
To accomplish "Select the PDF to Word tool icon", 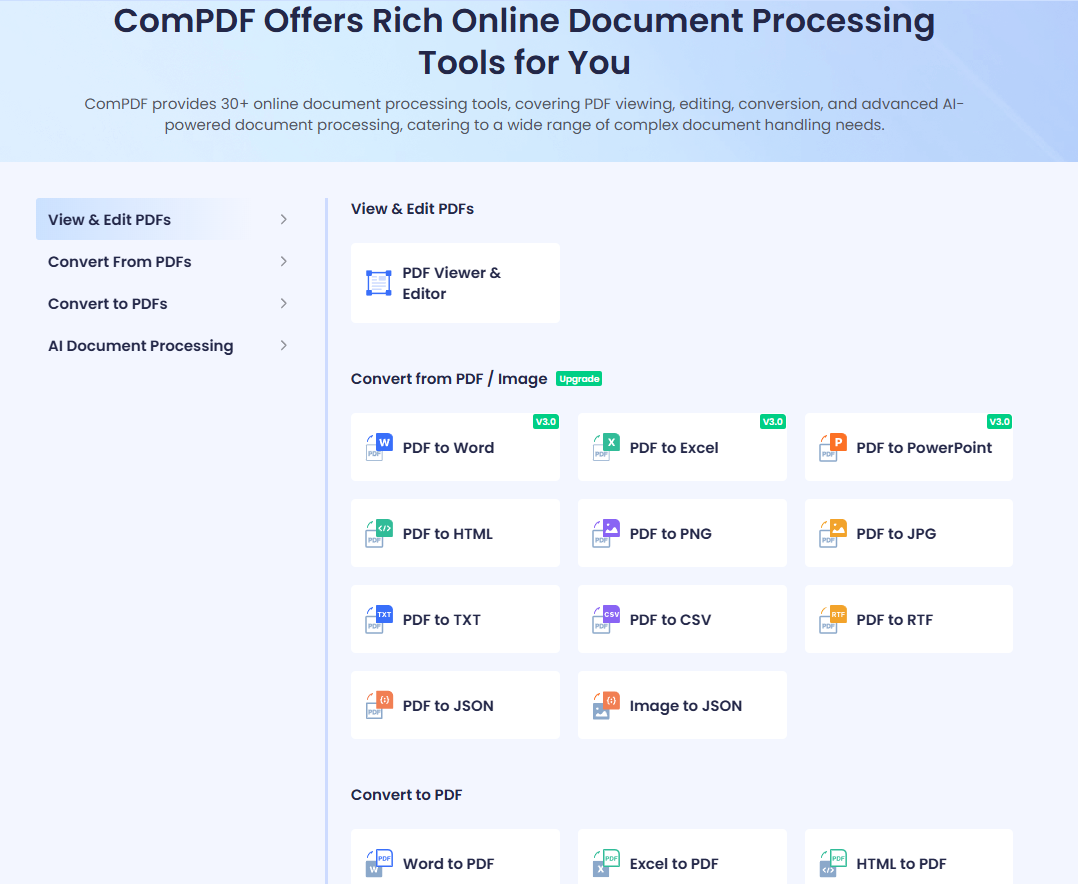I will pyautogui.click(x=378, y=447).
